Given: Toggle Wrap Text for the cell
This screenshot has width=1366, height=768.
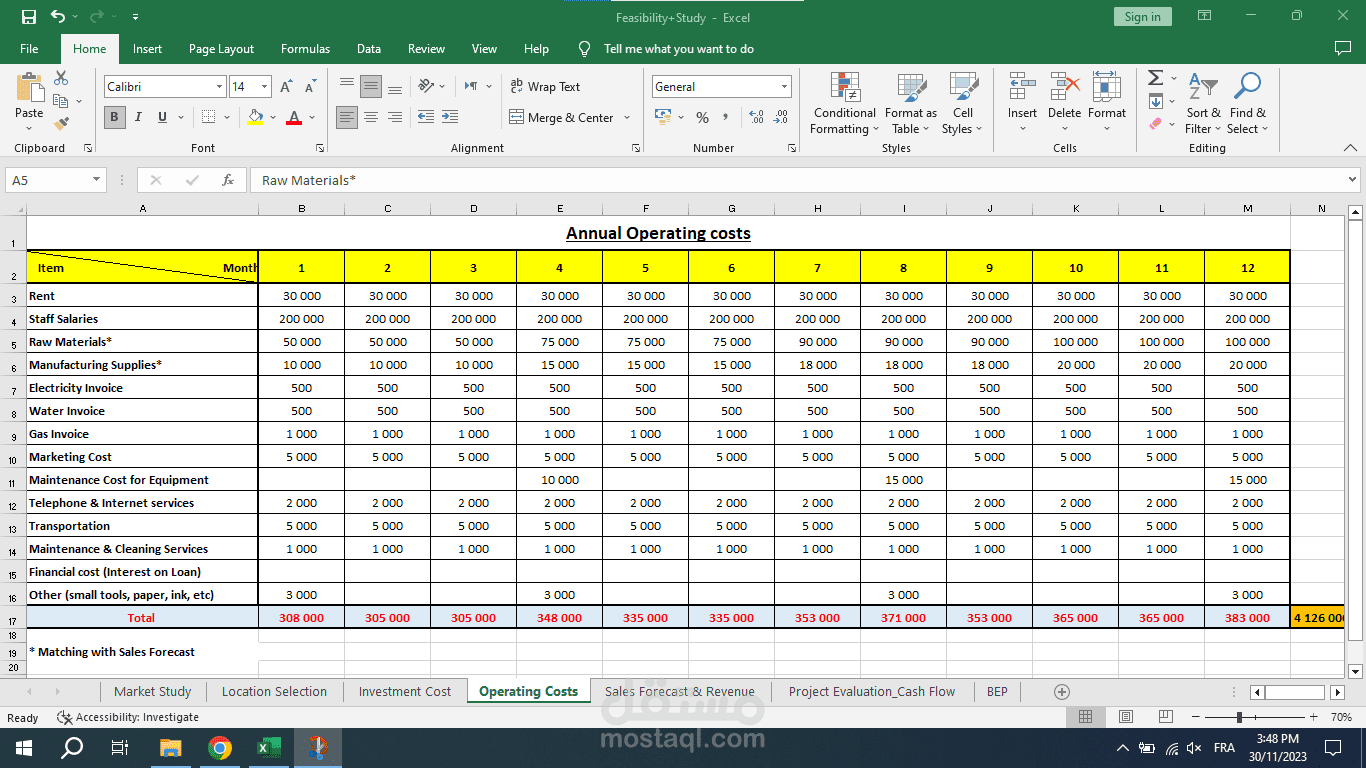Looking at the screenshot, I should (545, 87).
